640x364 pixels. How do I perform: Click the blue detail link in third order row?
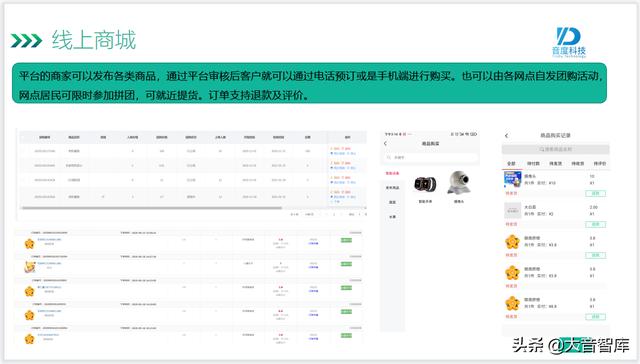(x=313, y=291)
